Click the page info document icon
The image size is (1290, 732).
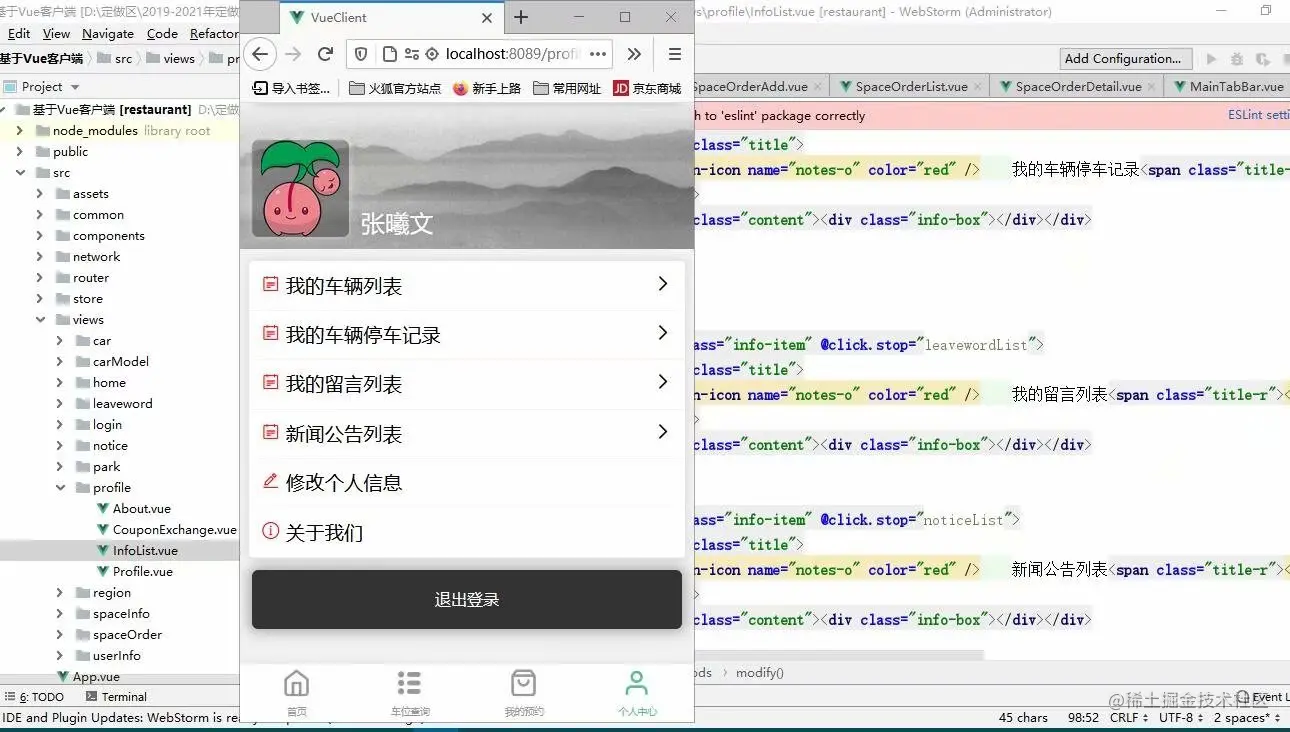pos(389,54)
